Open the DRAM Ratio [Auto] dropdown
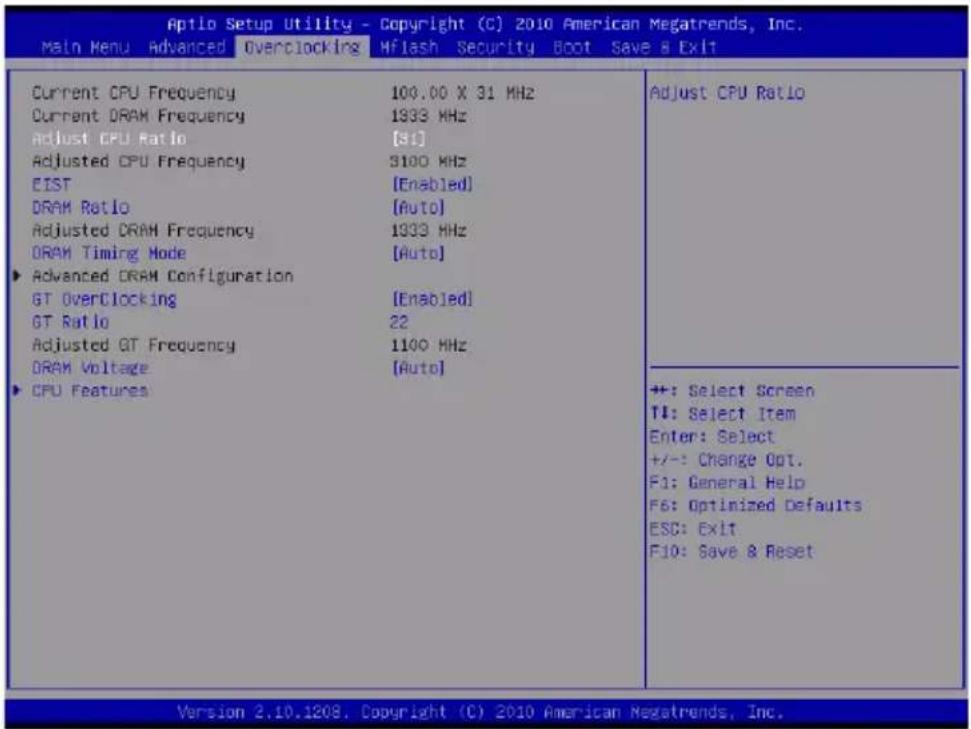This screenshot has height=729, width=971. [418, 207]
